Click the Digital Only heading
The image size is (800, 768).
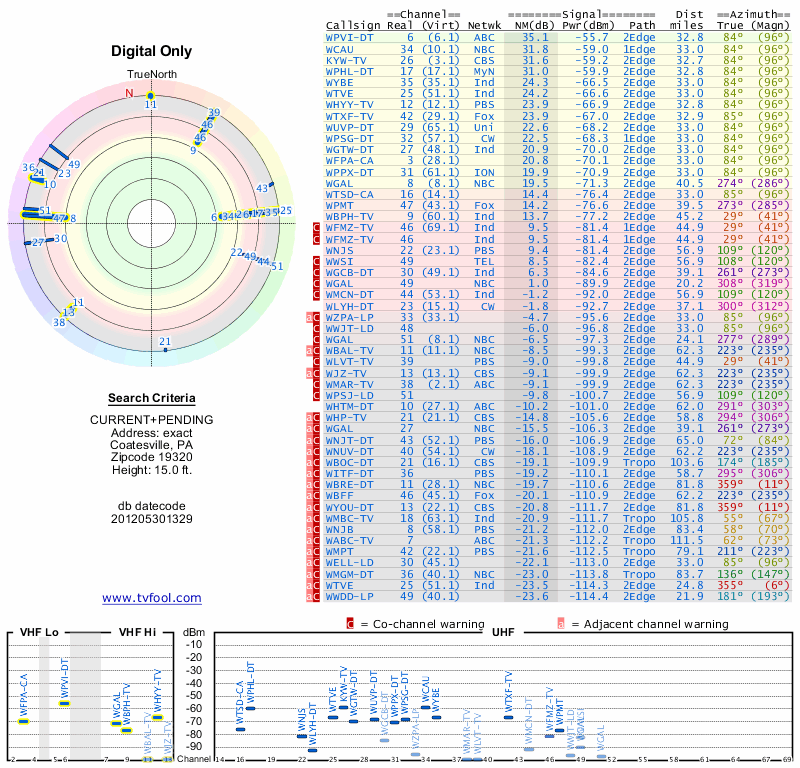152,51
